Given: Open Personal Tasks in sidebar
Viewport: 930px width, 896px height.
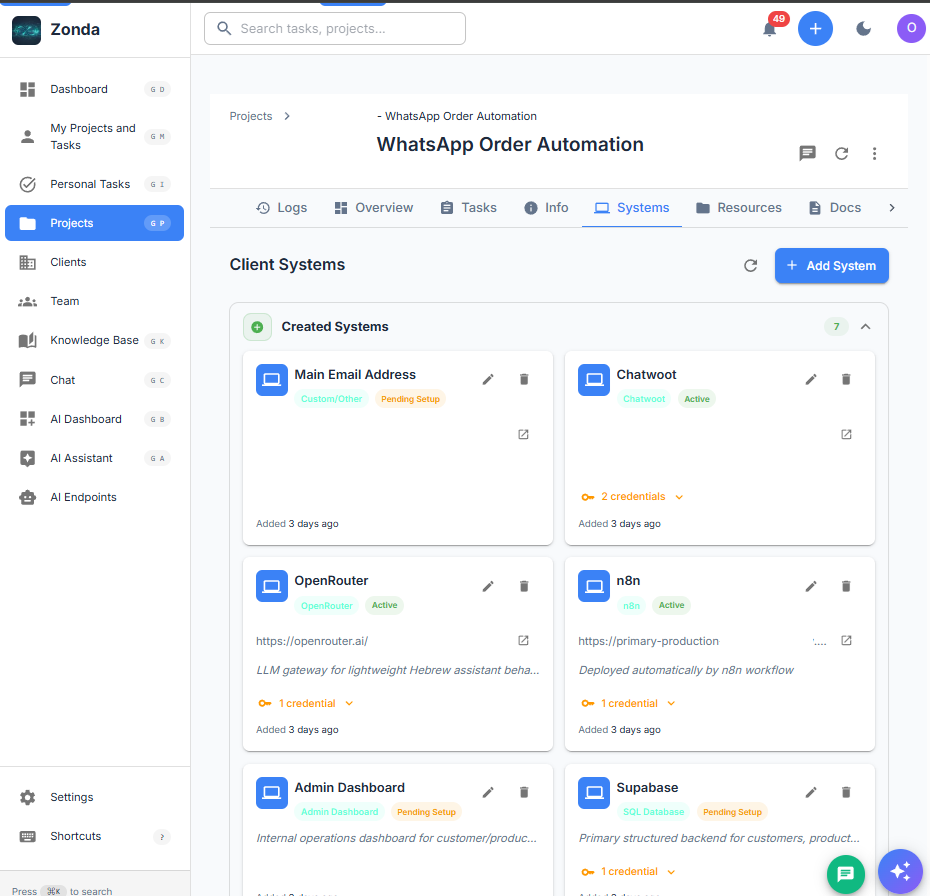Looking at the screenshot, I should point(94,184).
